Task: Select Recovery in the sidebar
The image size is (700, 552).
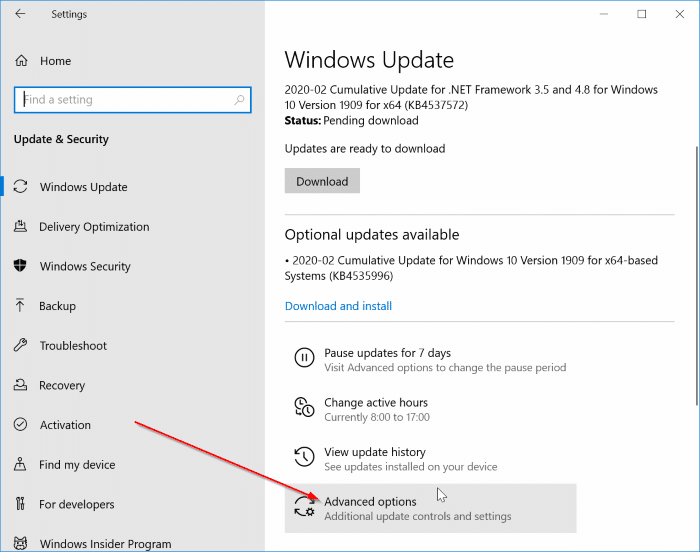Action: point(62,385)
